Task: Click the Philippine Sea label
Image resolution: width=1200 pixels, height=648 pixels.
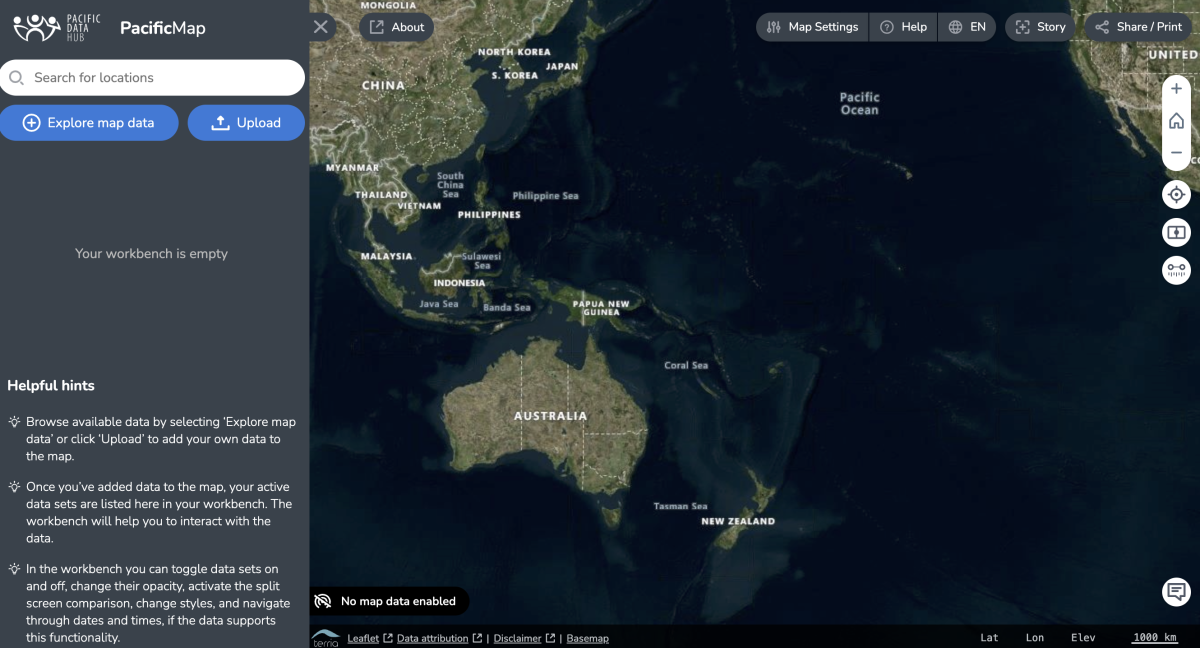Action: pyautogui.click(x=546, y=196)
